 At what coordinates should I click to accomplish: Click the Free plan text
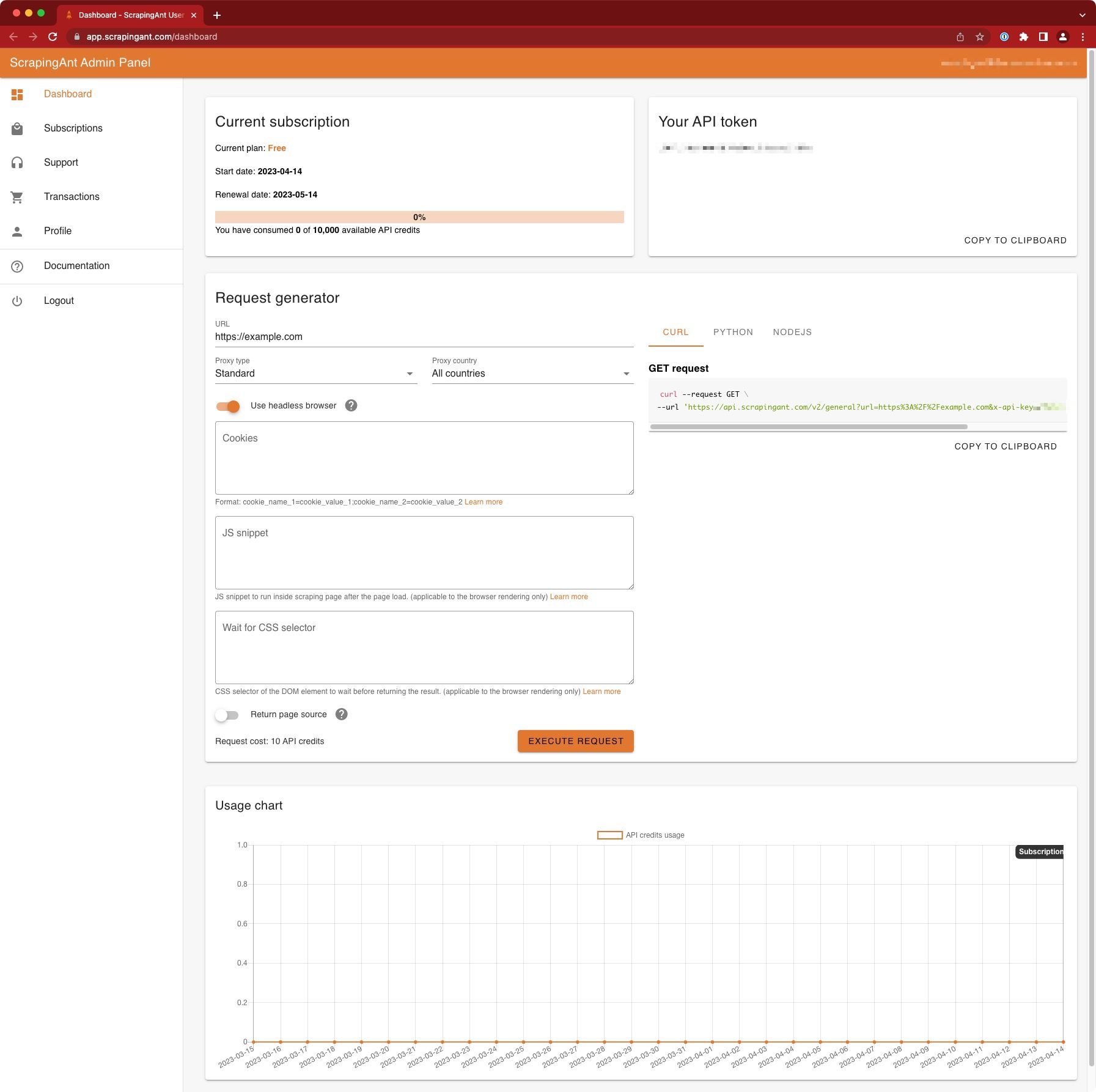277,148
